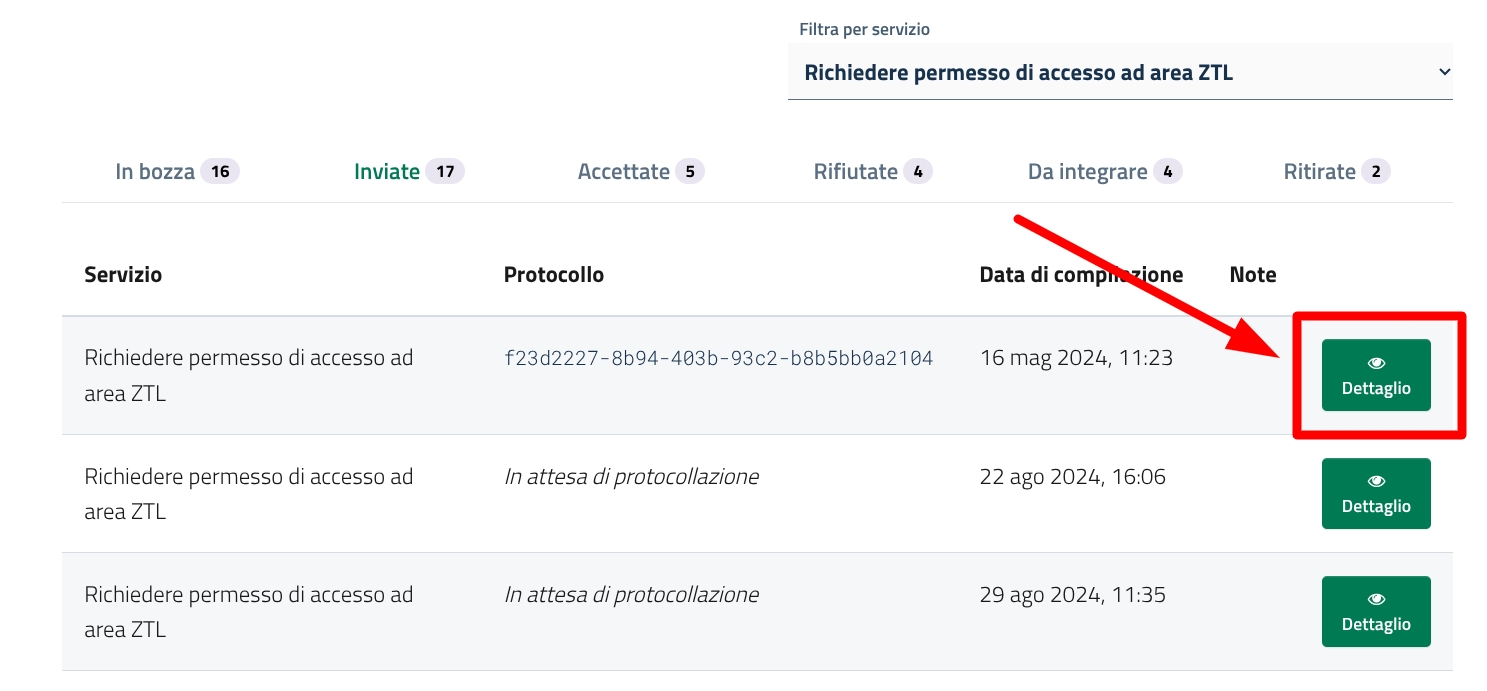
Task: Click the Note column header
Action: (1253, 274)
